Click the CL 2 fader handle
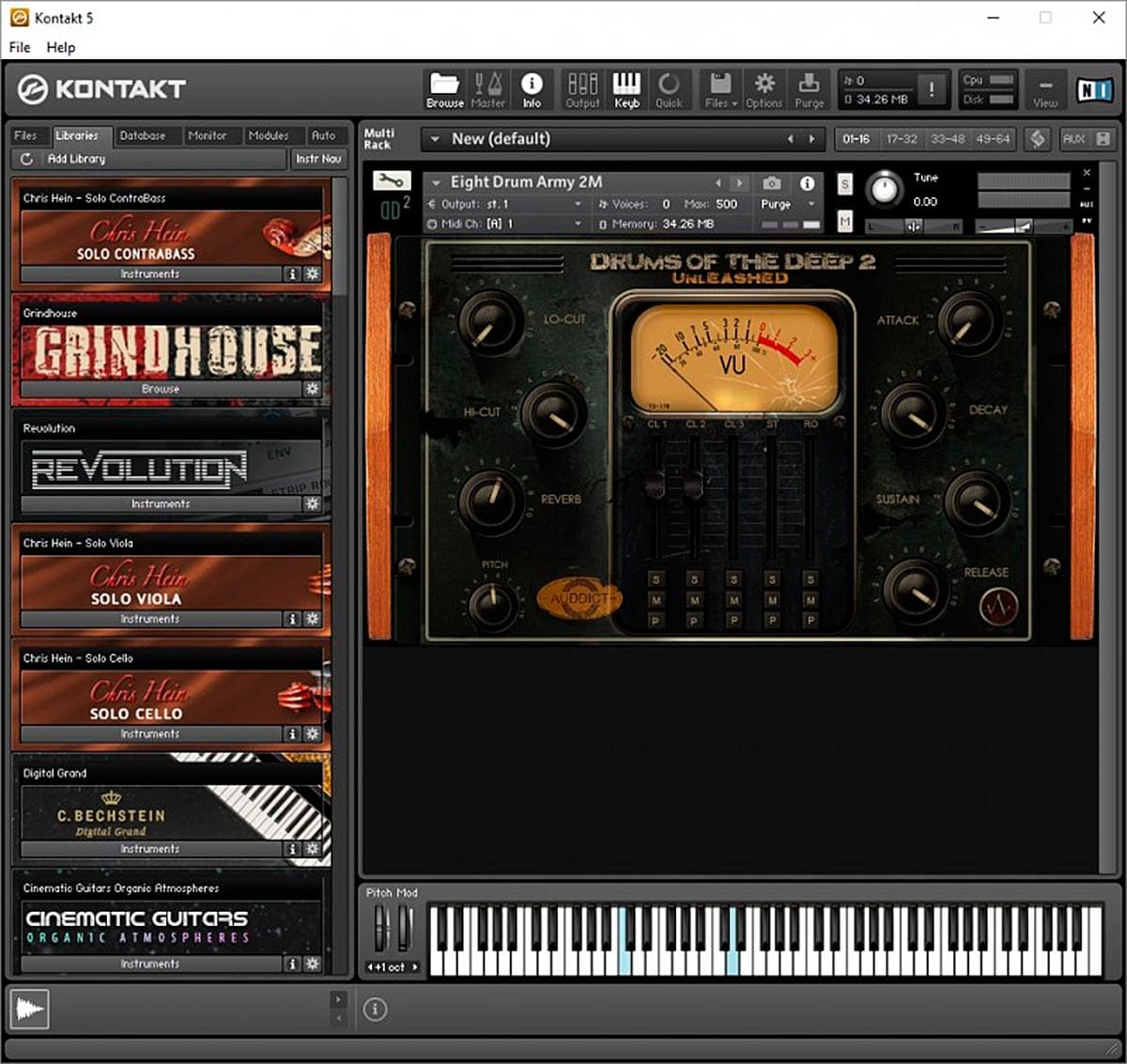The image size is (1127, 1064). 693,486
